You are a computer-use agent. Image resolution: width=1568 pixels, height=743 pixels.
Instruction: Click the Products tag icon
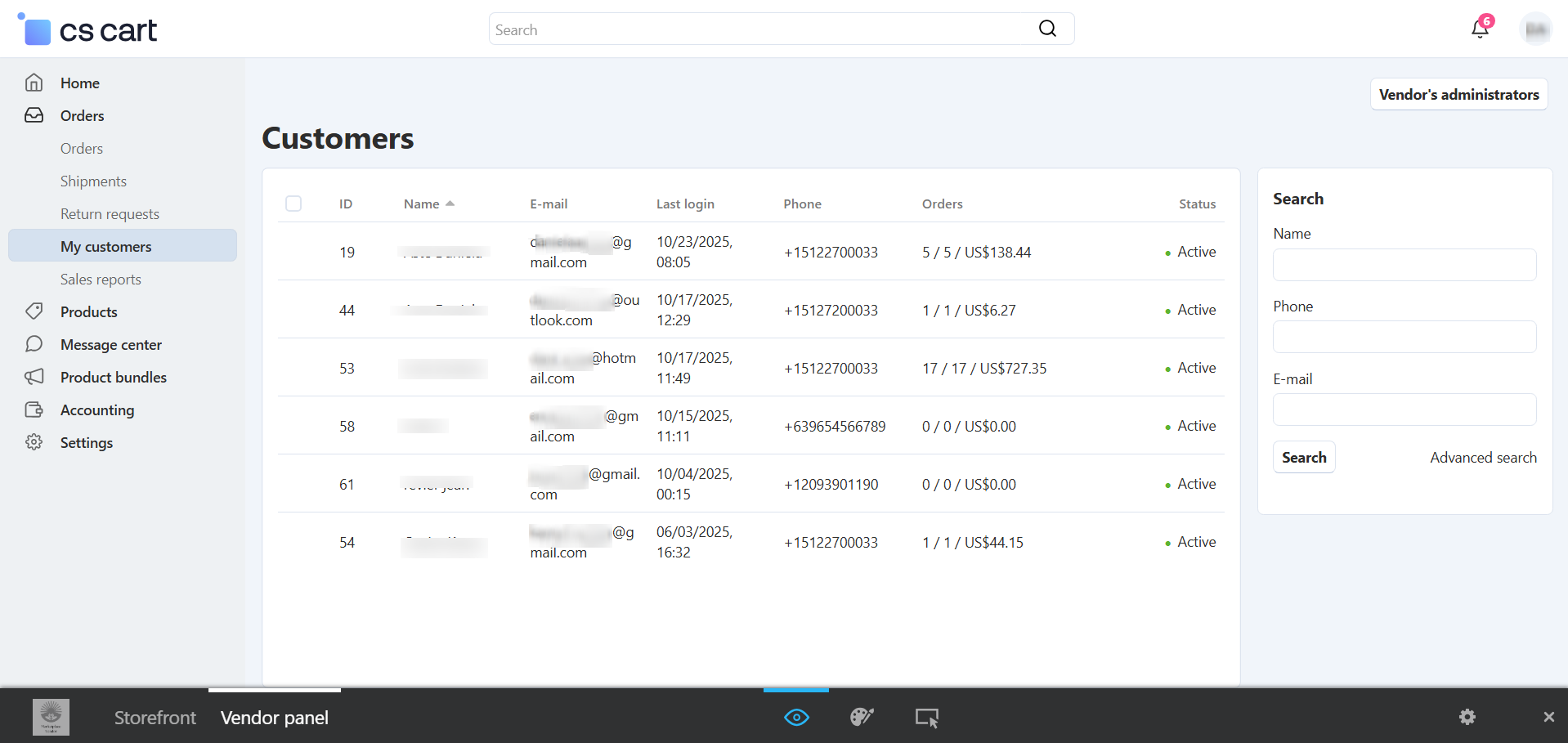click(x=34, y=311)
